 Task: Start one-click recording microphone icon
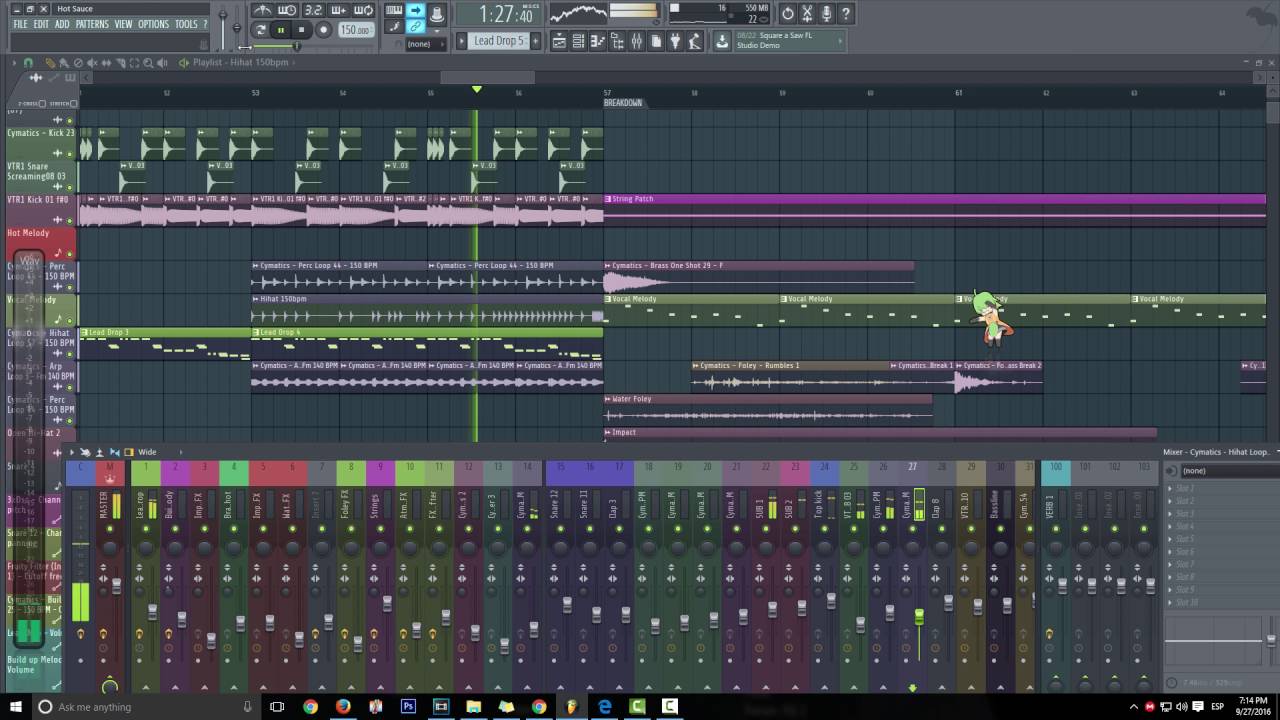tap(826, 13)
